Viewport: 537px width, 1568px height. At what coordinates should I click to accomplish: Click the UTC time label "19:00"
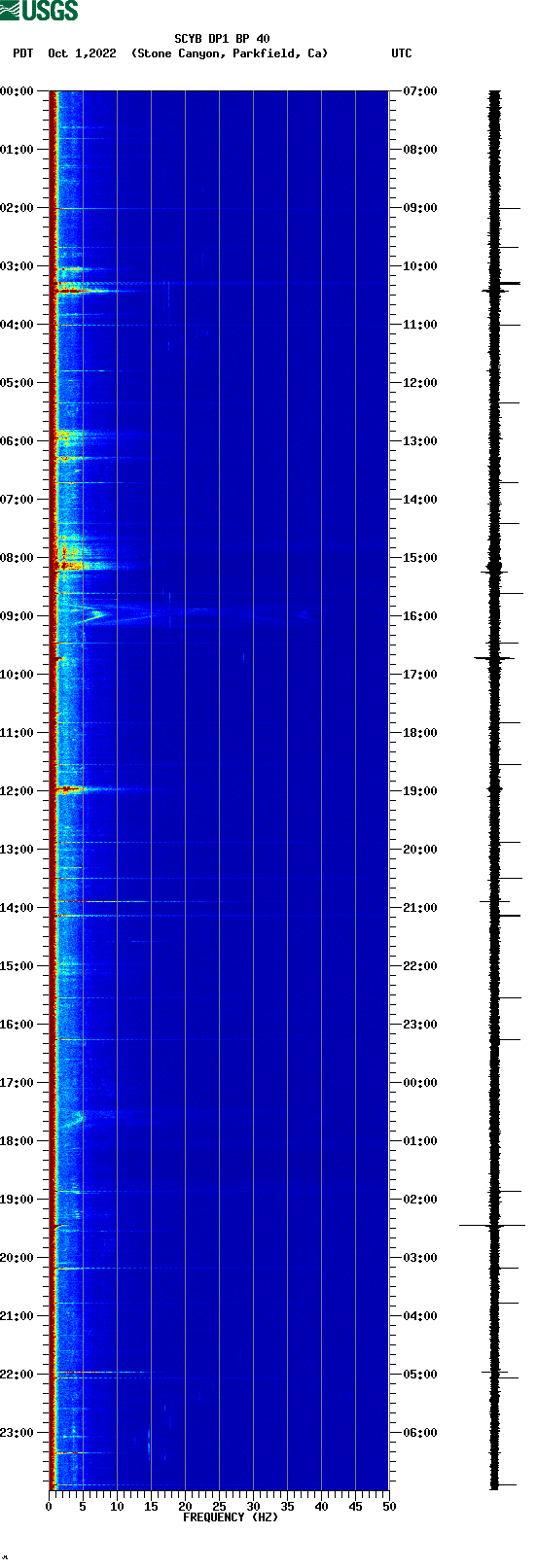[x=420, y=791]
